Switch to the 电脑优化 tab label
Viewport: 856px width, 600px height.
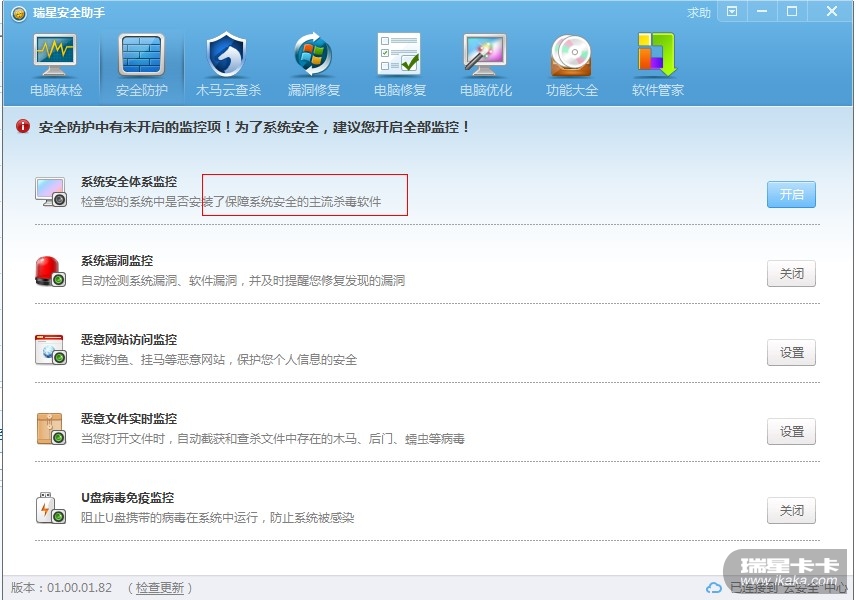486,90
